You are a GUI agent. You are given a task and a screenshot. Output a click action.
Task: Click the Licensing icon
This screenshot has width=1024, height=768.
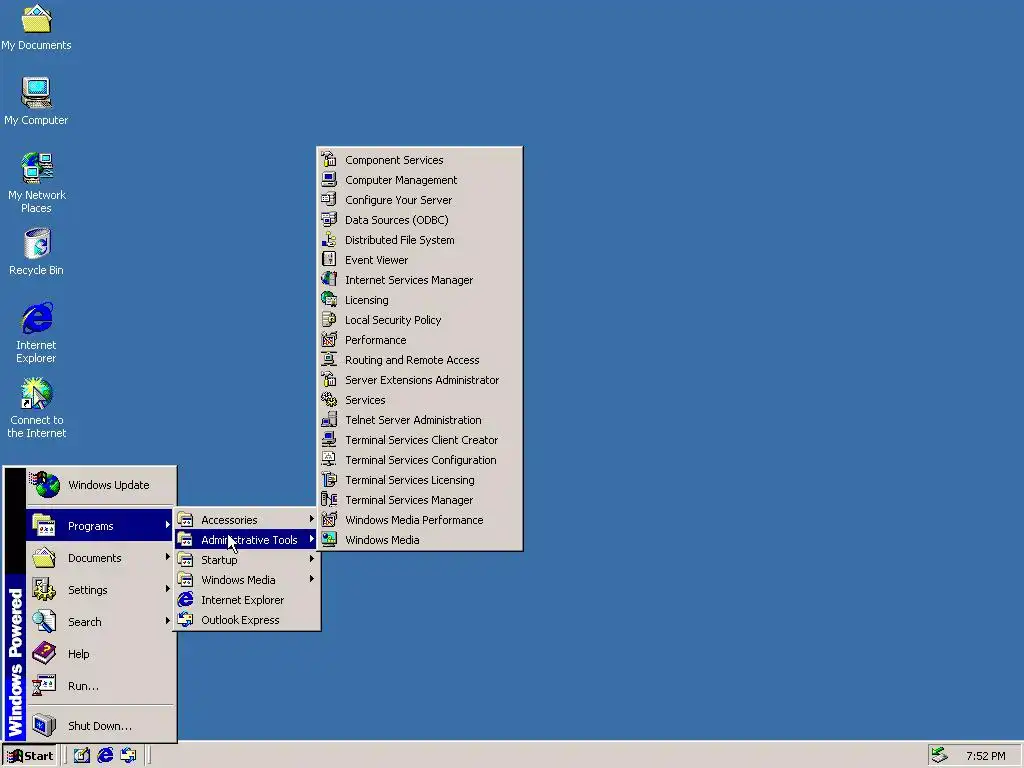click(x=329, y=300)
